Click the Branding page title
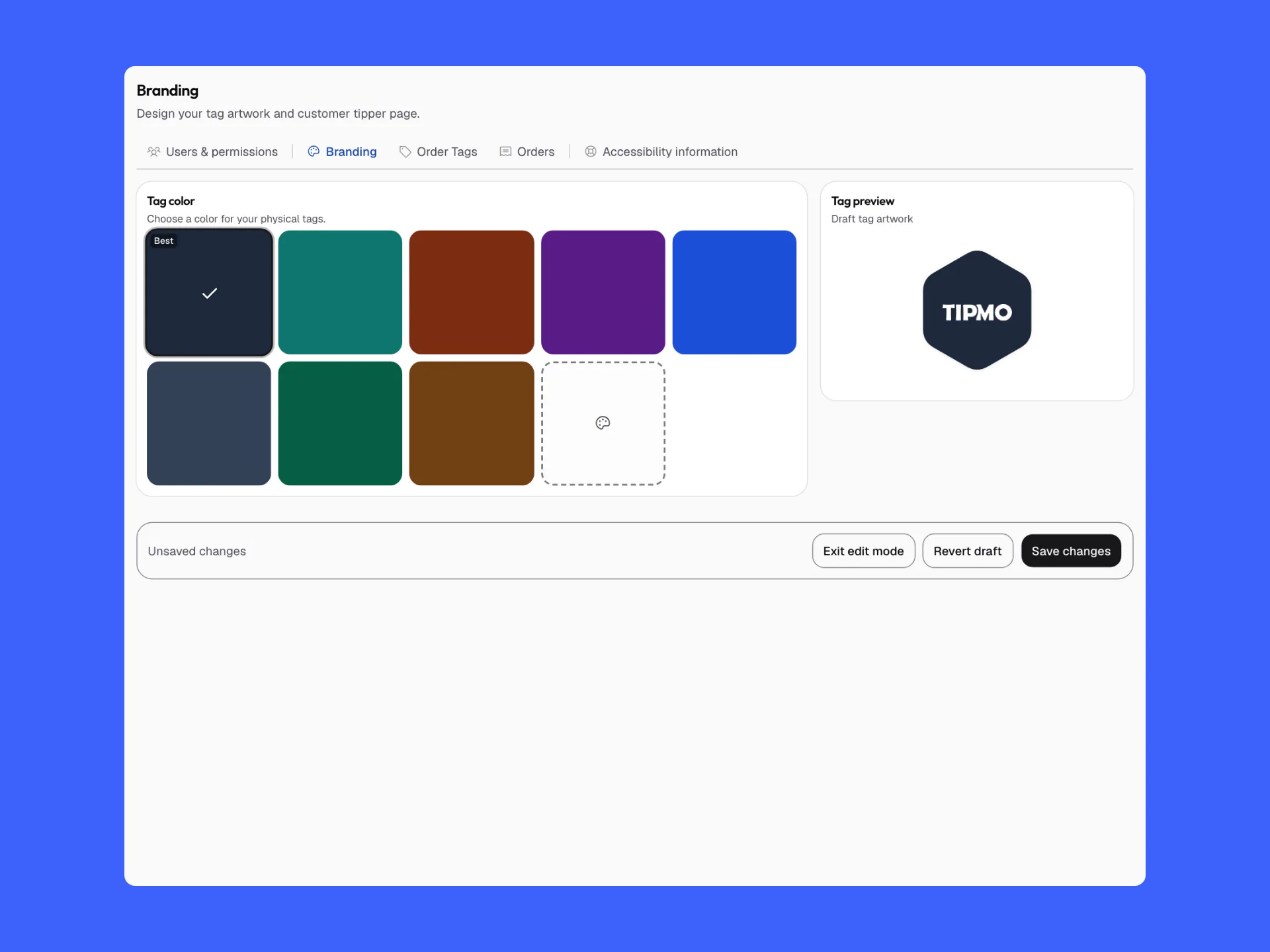 [x=167, y=91]
